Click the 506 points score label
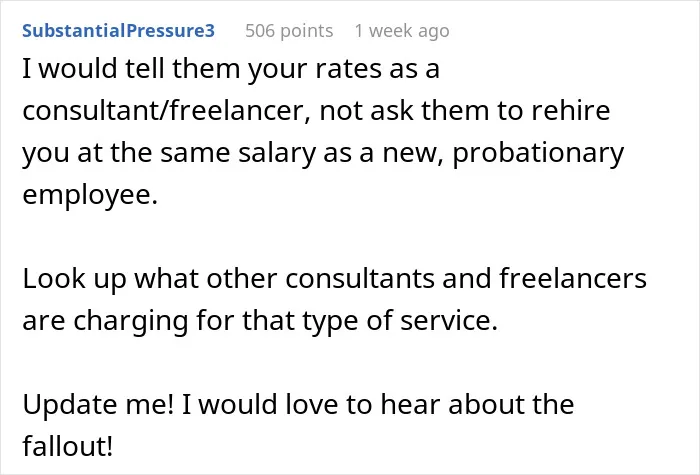Screen dimensions: 700x475 click(289, 31)
